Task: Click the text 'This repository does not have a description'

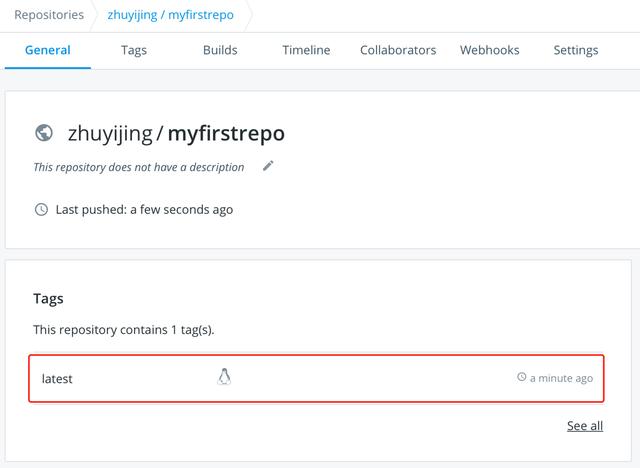Action: pyautogui.click(x=139, y=167)
